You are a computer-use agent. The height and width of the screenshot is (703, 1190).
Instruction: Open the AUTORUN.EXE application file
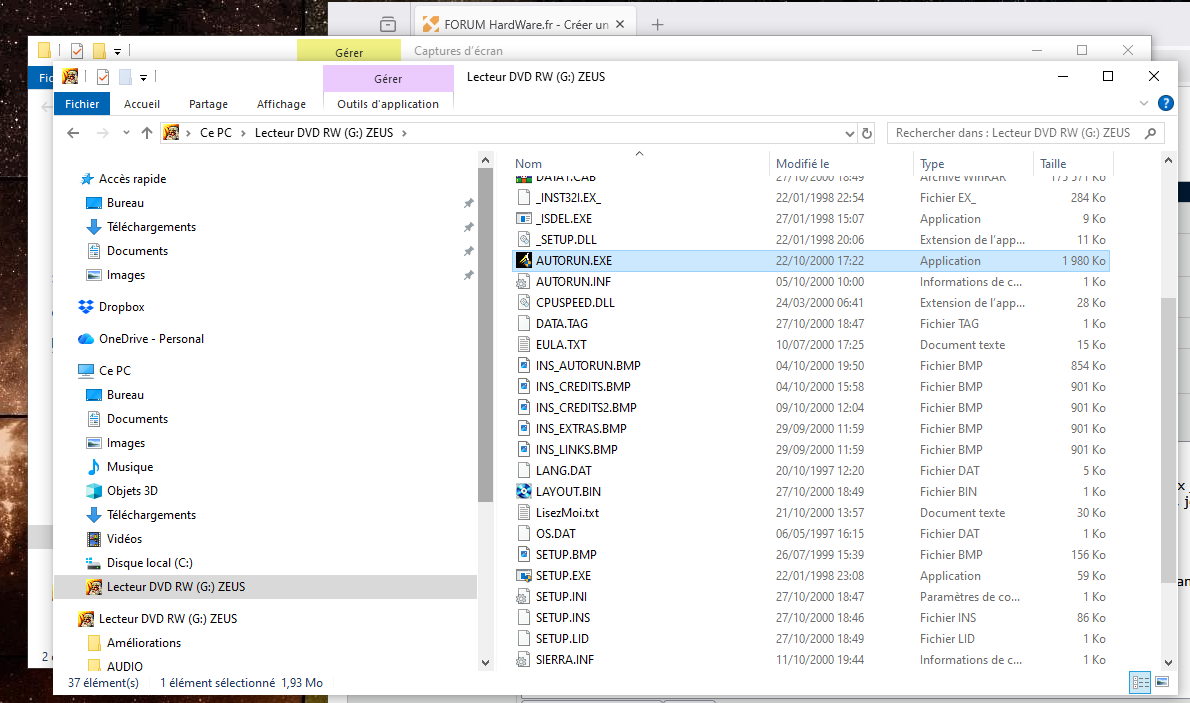[573, 261]
